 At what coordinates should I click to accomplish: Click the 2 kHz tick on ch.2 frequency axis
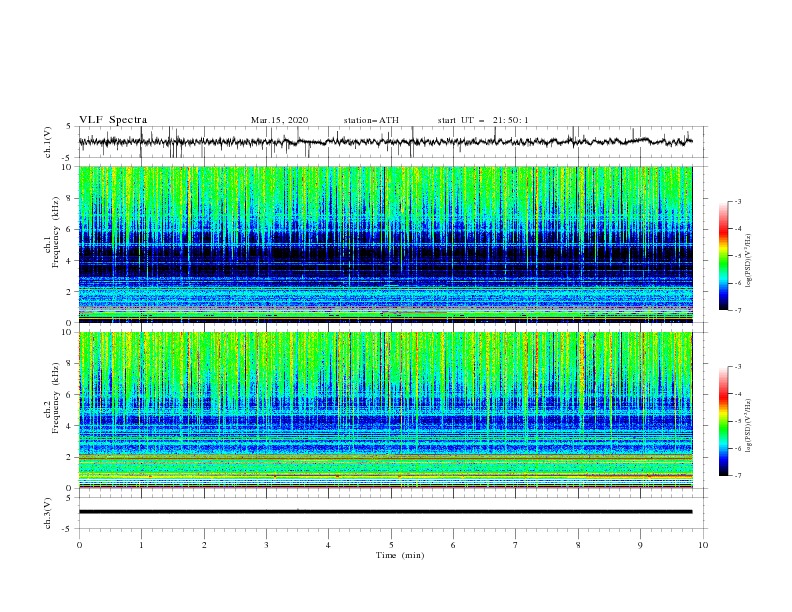[x=71, y=457]
